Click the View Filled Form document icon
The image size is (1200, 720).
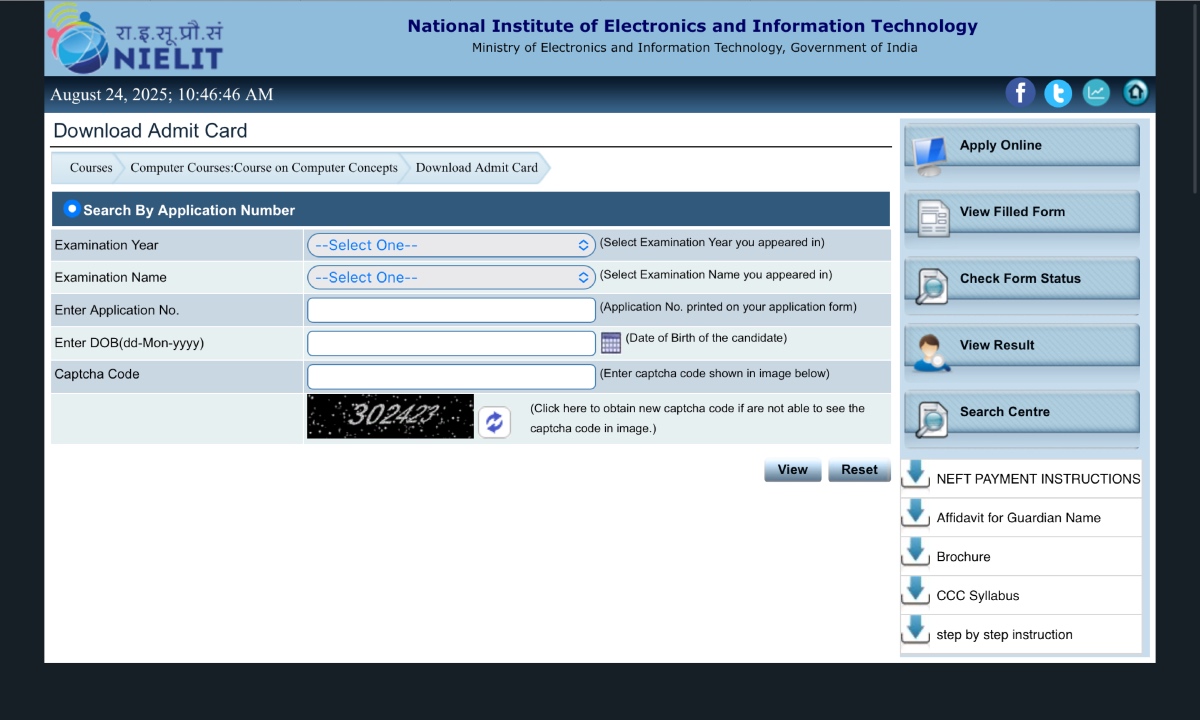click(933, 217)
